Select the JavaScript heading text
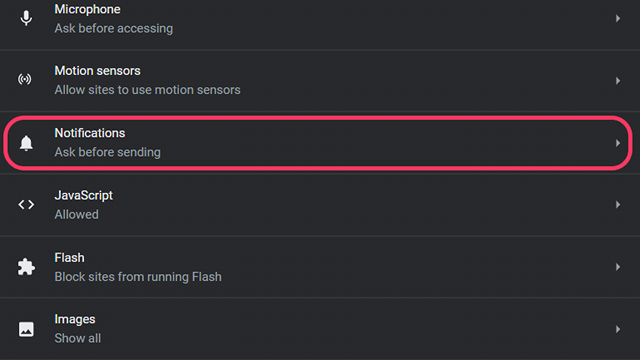Image resolution: width=640 pixels, height=360 pixels. (x=84, y=196)
